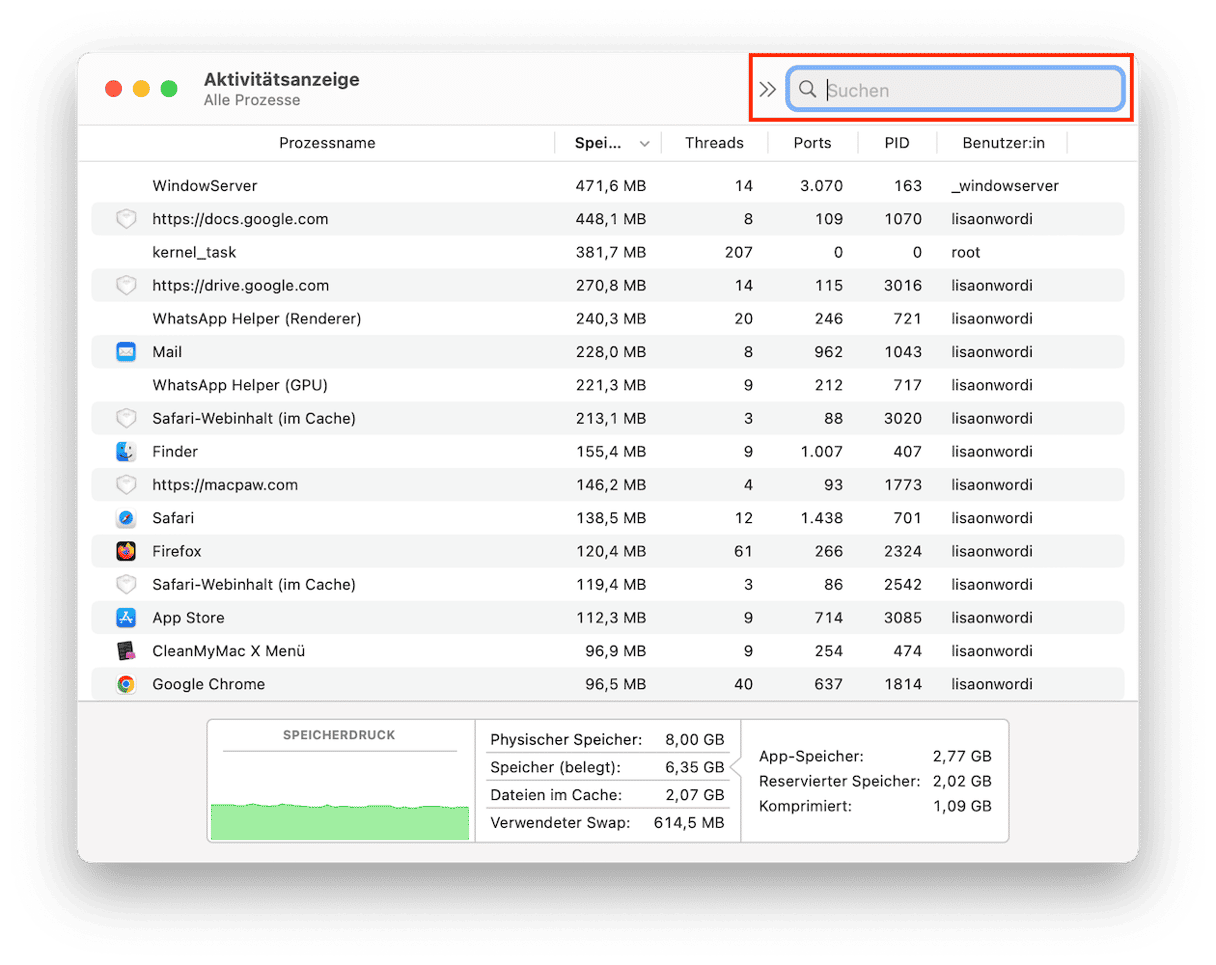
Task: Select the WindowServer process row
Action: pyautogui.click(x=607, y=186)
